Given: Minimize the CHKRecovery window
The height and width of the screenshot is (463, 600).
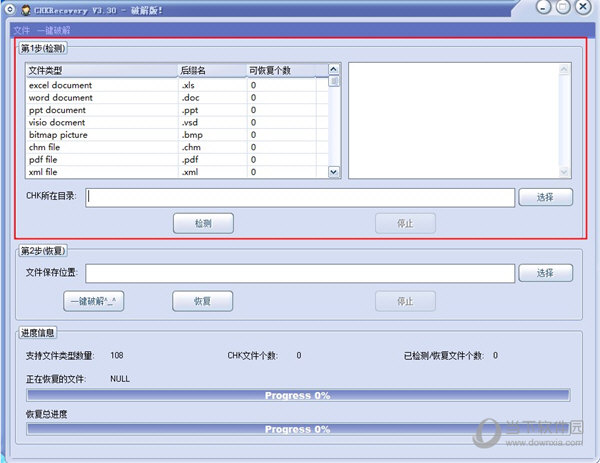Looking at the screenshot, I should pos(543,7).
